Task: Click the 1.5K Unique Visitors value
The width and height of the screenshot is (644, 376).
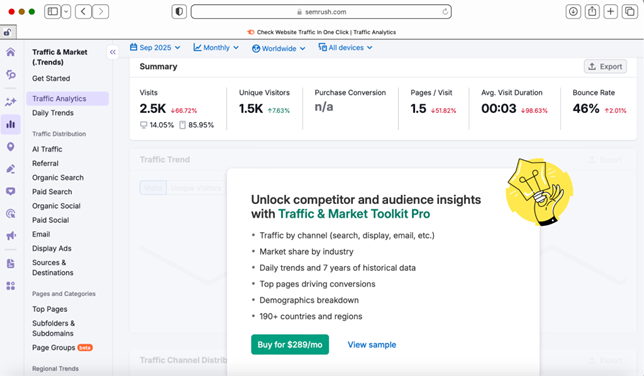Action: 251,108
